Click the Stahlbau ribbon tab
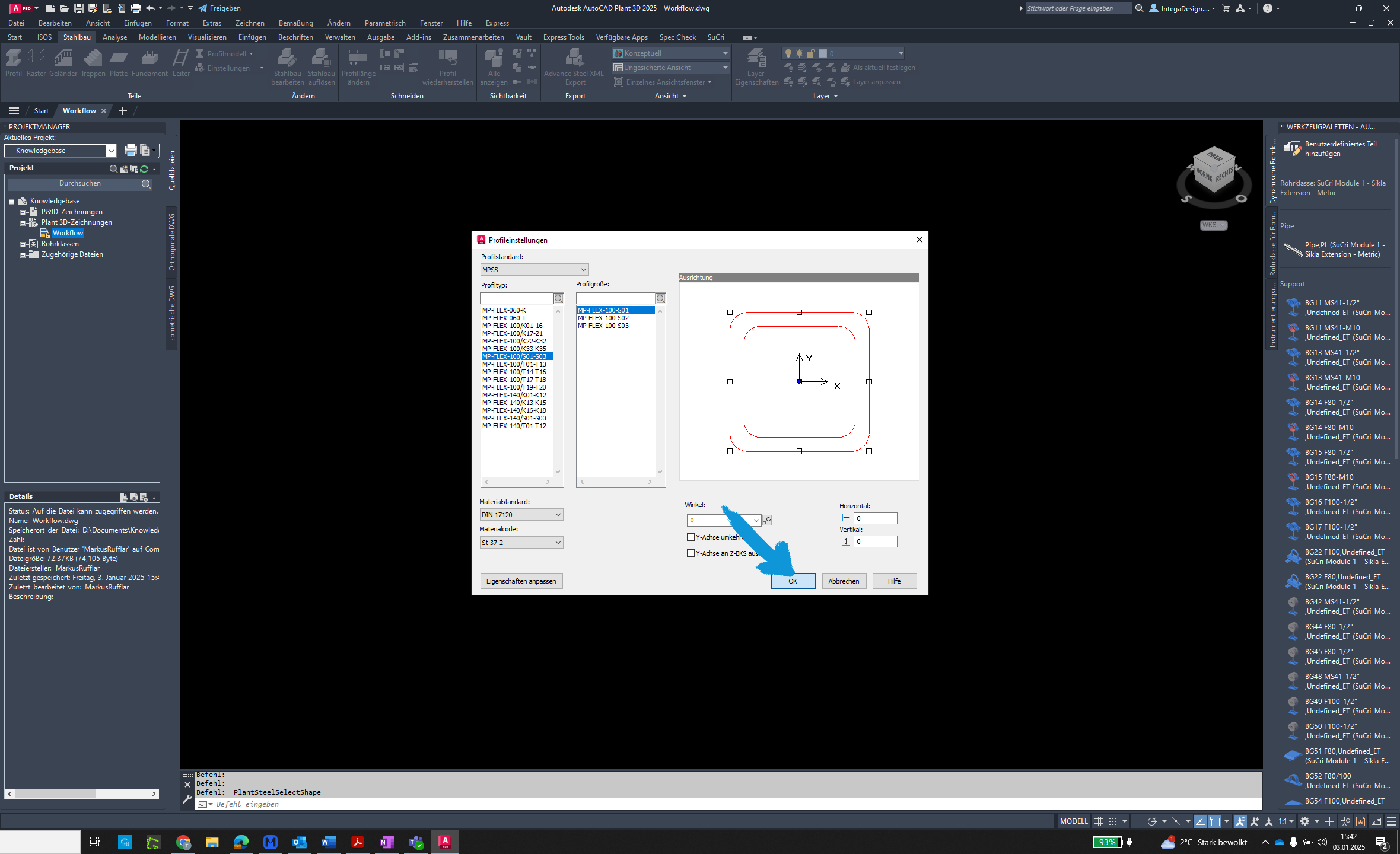1400x854 pixels. click(x=78, y=37)
